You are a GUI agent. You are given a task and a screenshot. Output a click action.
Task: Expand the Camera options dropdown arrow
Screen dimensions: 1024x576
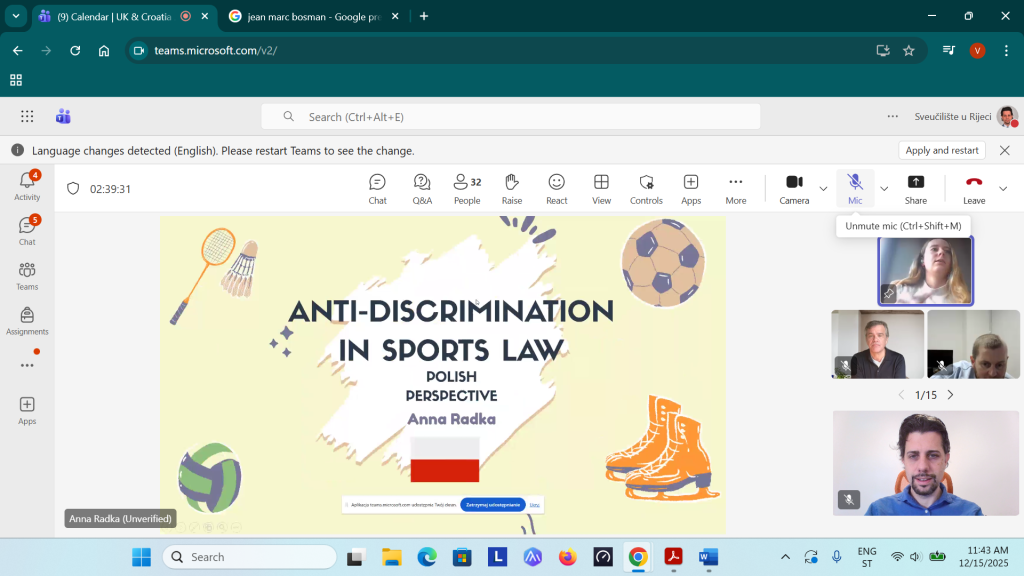[x=824, y=188]
